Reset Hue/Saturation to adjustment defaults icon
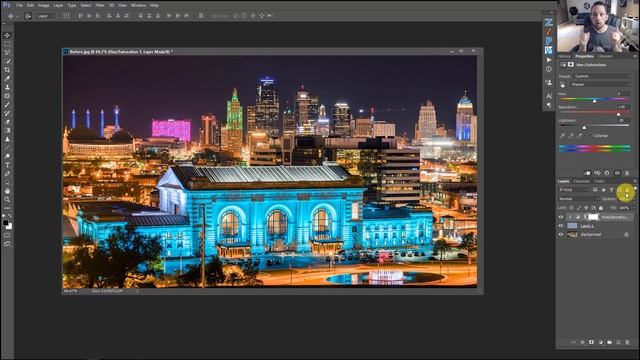This screenshot has width=640, height=360. tap(607, 173)
